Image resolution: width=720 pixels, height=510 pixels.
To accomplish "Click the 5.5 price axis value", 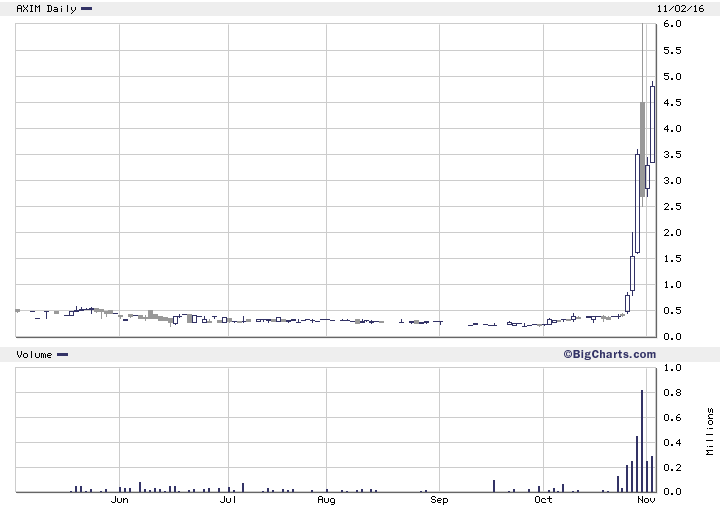I will coord(672,50).
